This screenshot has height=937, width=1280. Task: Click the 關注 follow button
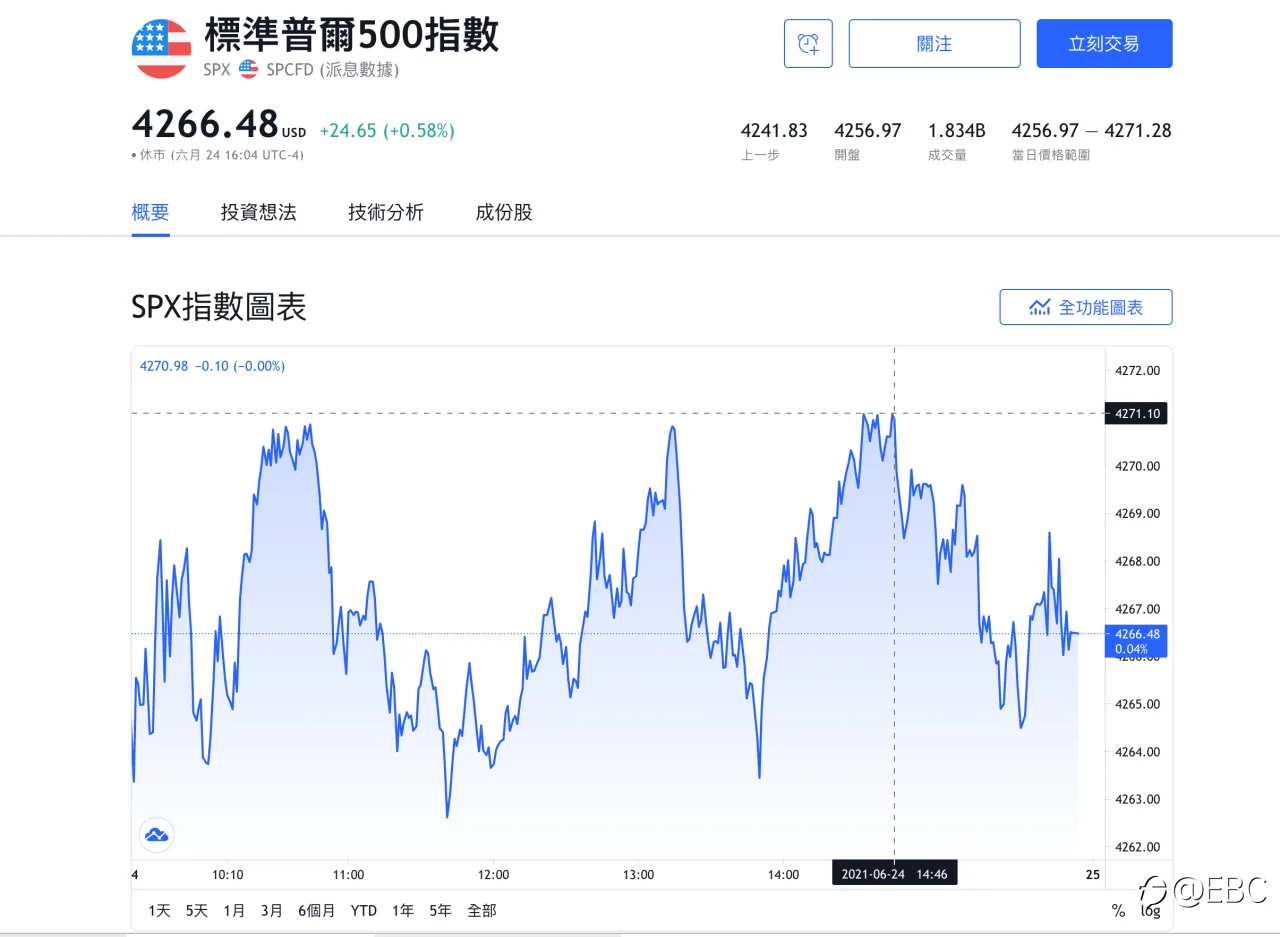[x=934, y=44]
